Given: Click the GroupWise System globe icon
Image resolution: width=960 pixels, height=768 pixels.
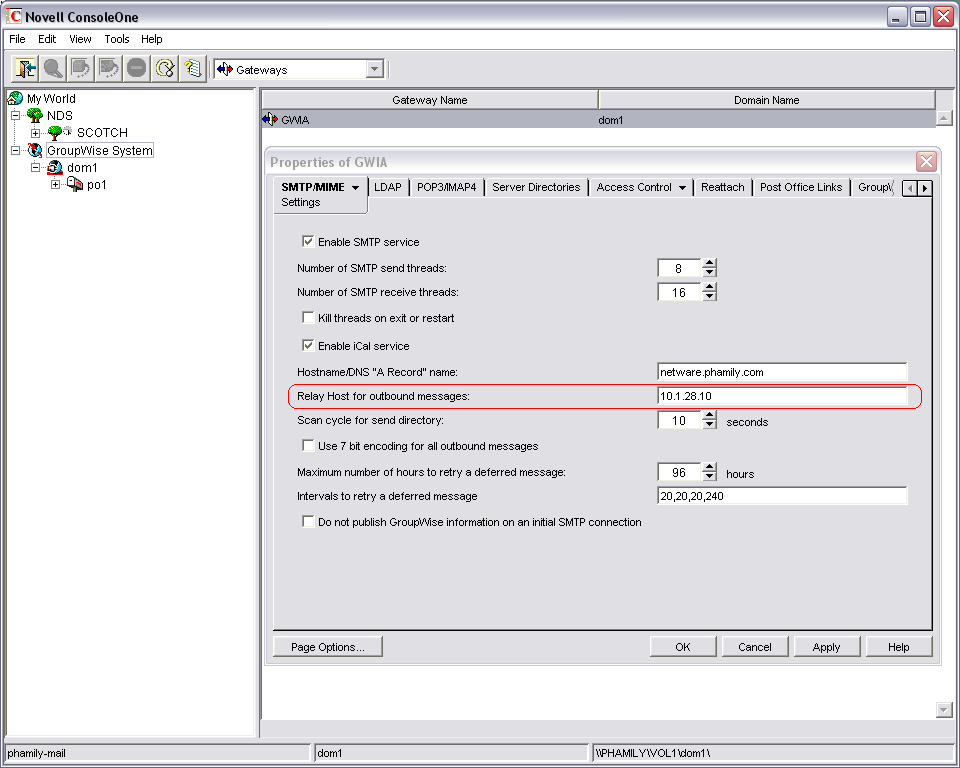Looking at the screenshot, I should [35, 150].
